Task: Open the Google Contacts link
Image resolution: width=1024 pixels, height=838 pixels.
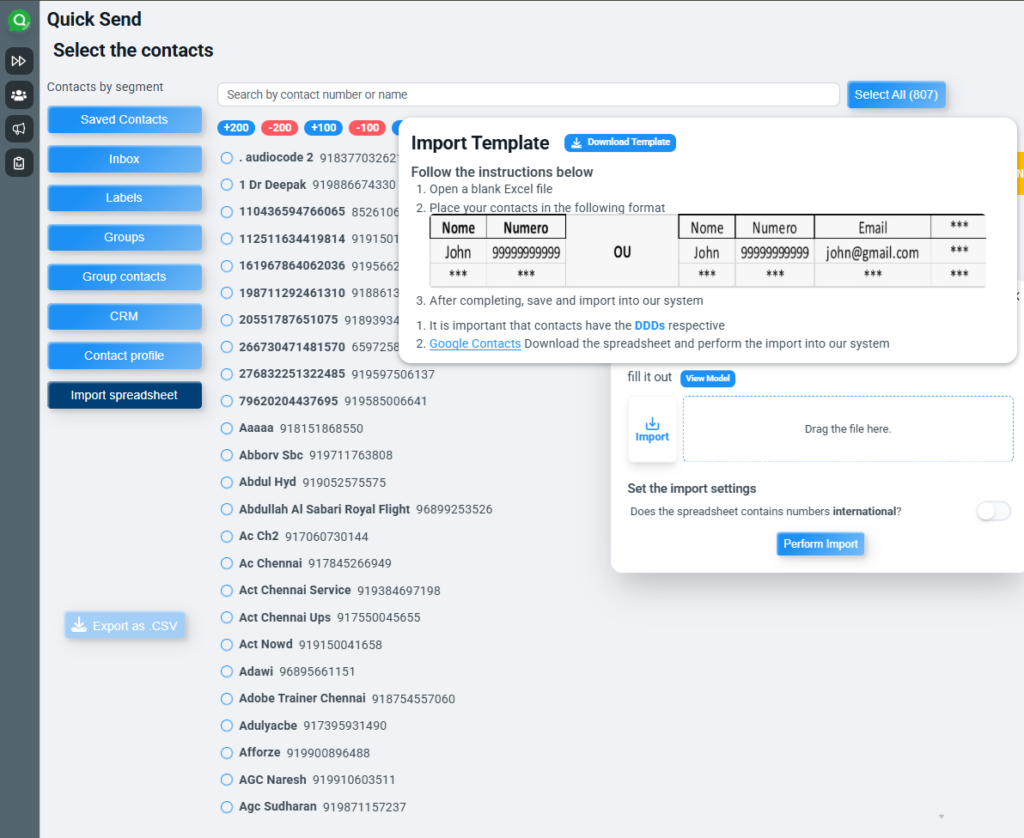Action: (475, 344)
